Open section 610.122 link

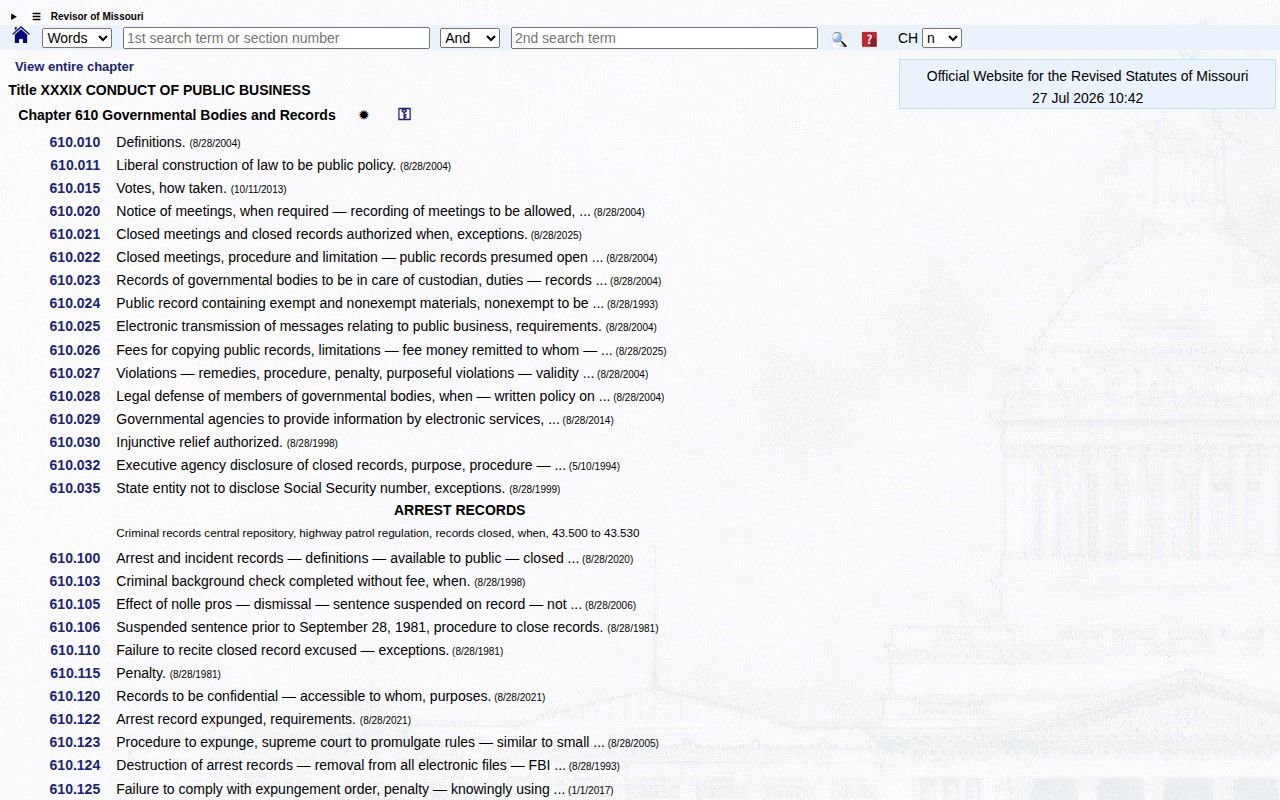(x=75, y=719)
